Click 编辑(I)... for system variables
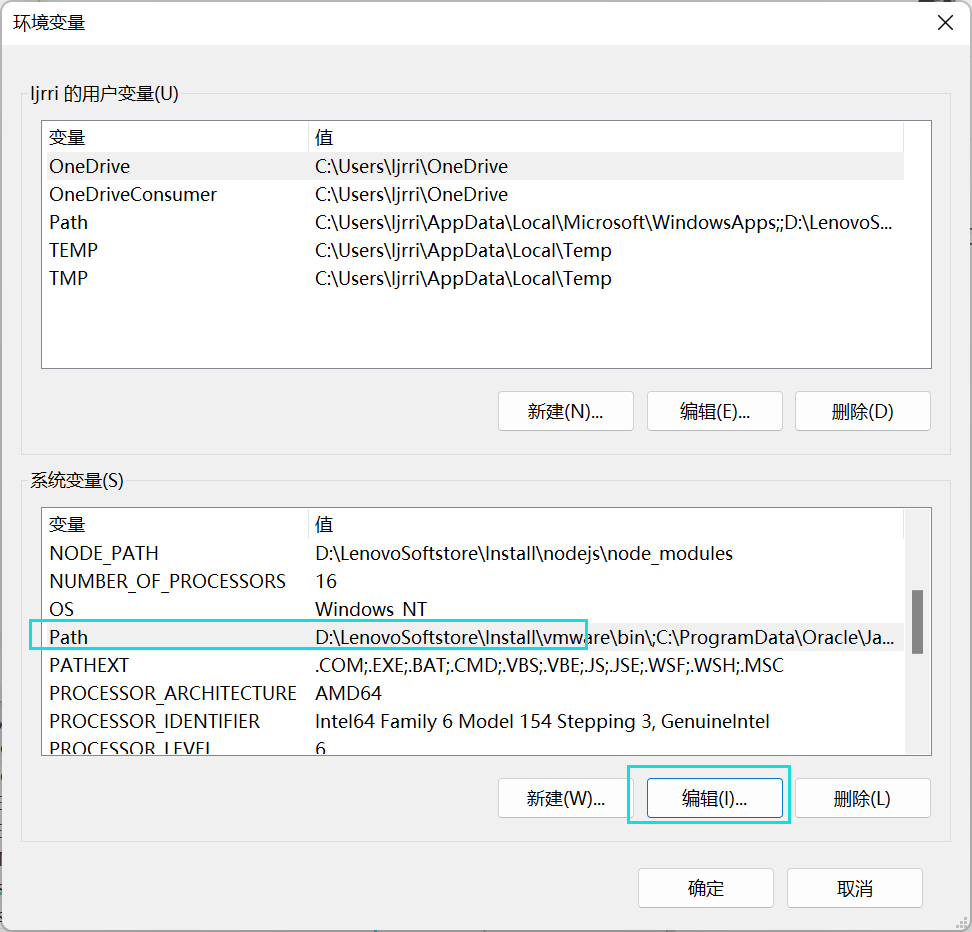The height and width of the screenshot is (932, 972). (715, 798)
